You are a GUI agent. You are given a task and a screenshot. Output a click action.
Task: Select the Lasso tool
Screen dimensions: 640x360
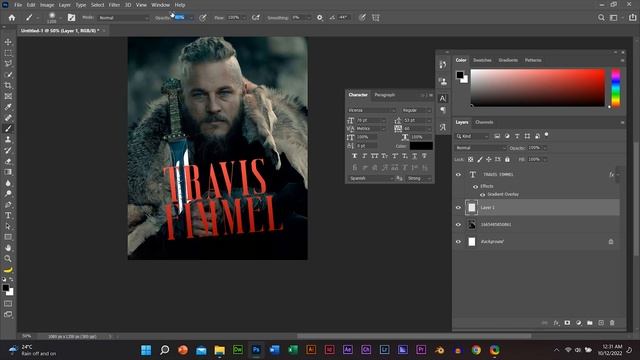click(x=8, y=64)
